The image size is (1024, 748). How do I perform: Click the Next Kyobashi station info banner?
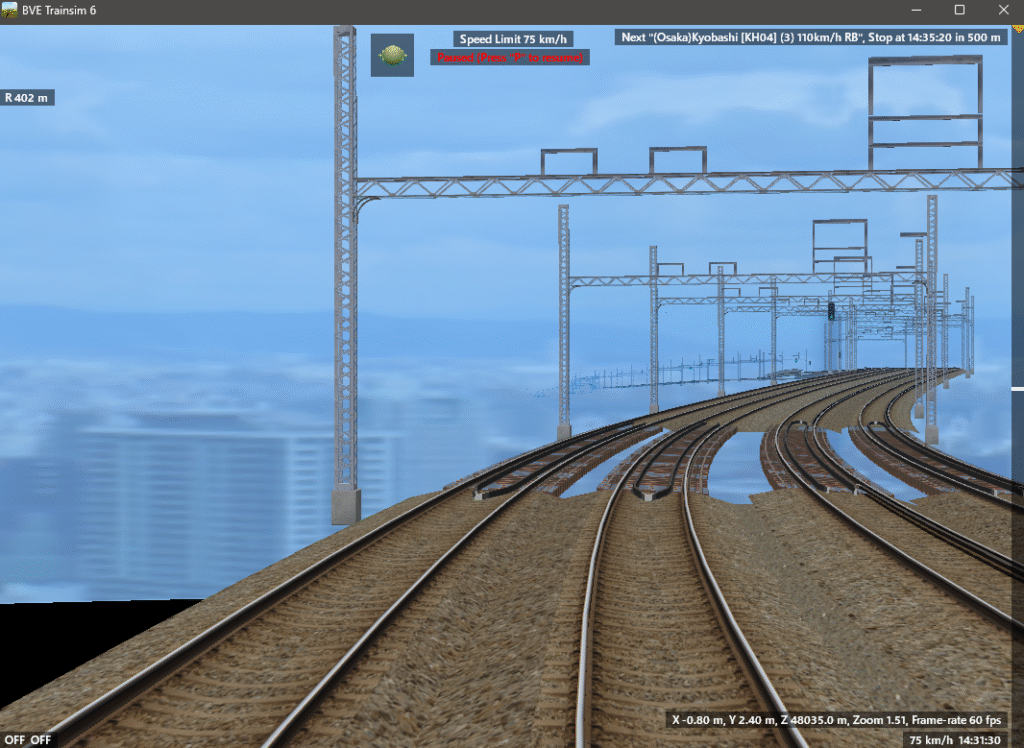(x=811, y=37)
